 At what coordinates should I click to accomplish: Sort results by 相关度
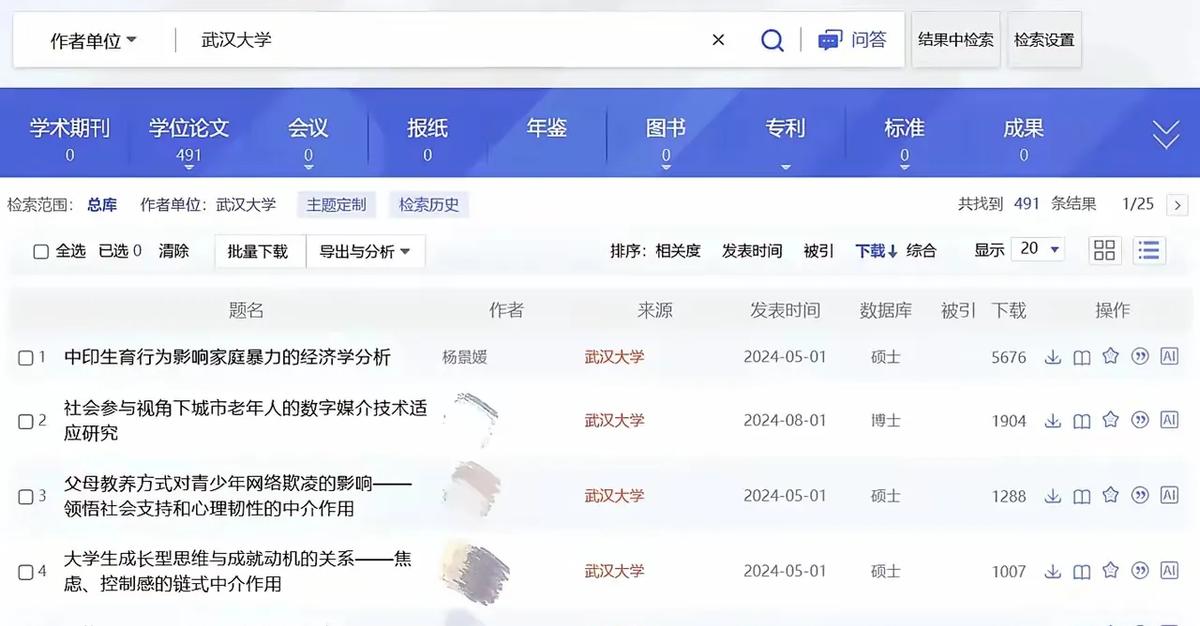678,251
